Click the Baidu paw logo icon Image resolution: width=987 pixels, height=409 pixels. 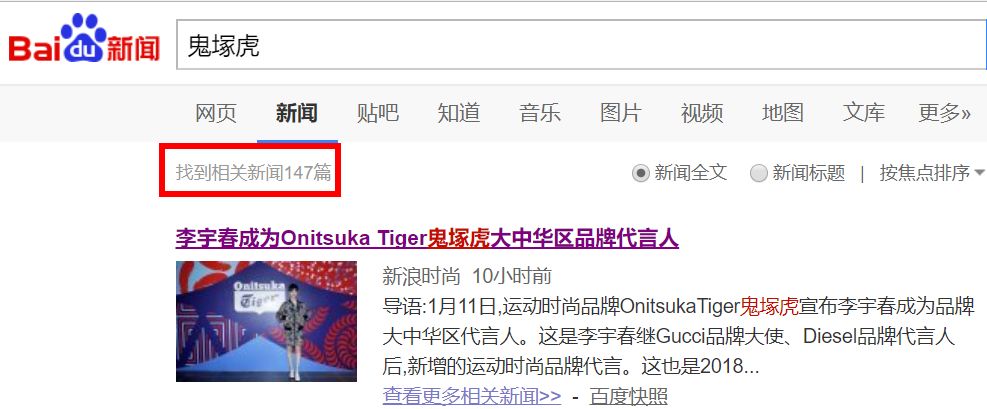point(84,37)
